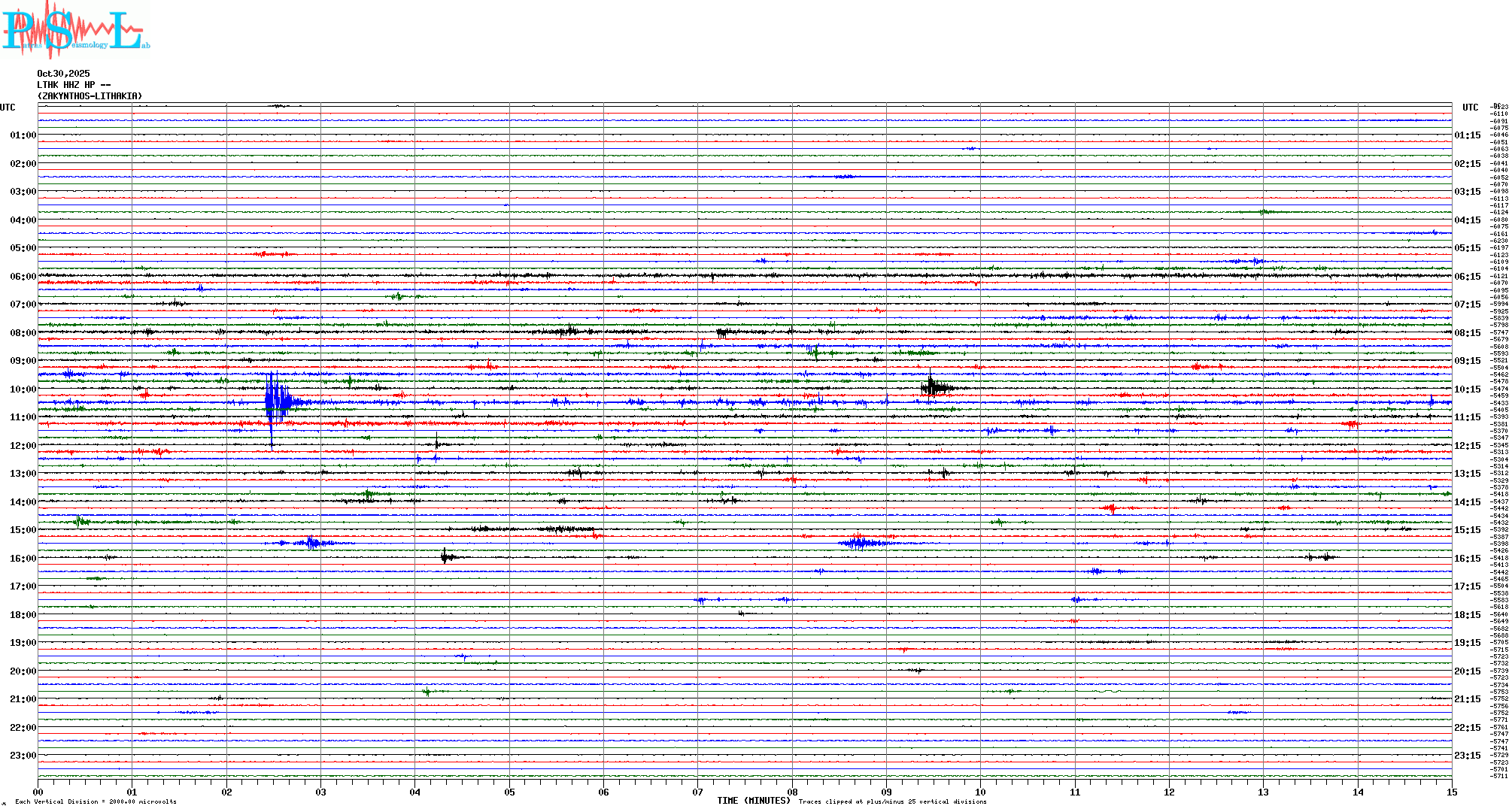Click the minute 07 axis tick label
Image resolution: width=1512 pixels, height=812 pixels.
coord(697,792)
